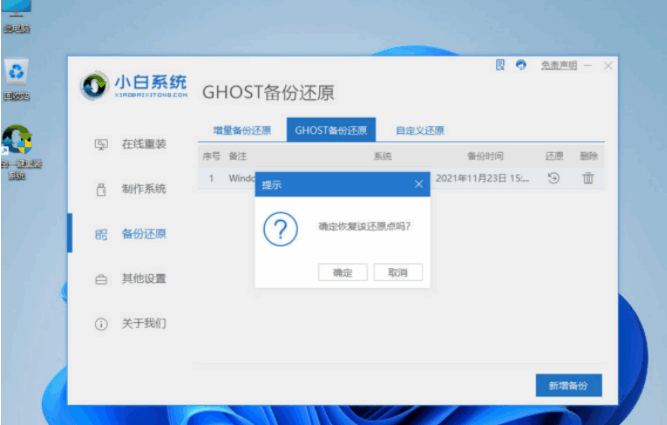Click the 还原 column header

[x=554, y=156]
